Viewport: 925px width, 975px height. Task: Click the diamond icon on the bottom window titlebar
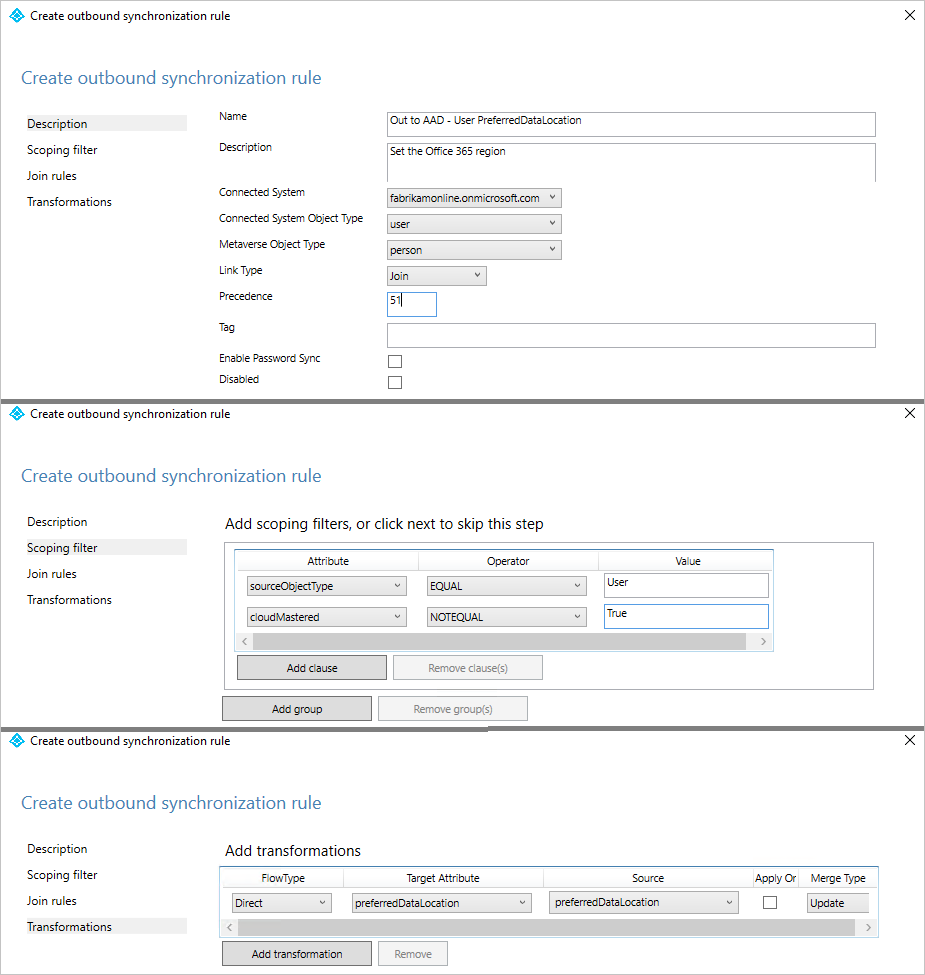[16, 740]
